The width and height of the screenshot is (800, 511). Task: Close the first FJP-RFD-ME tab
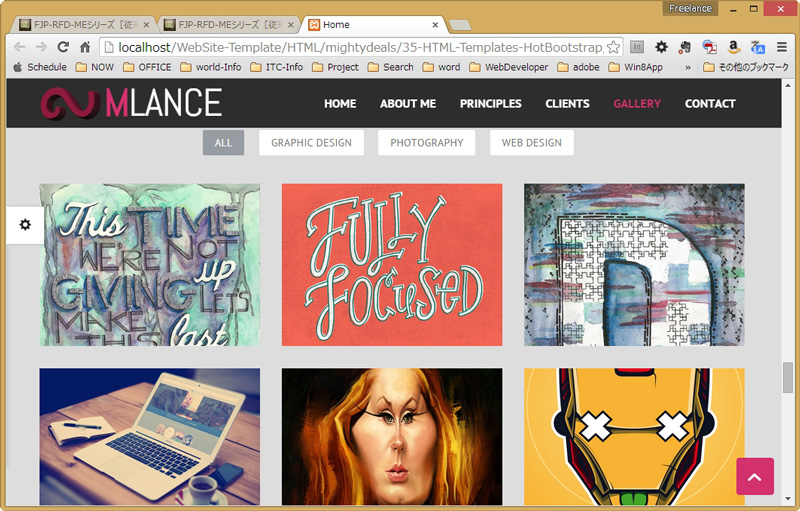pos(146,24)
